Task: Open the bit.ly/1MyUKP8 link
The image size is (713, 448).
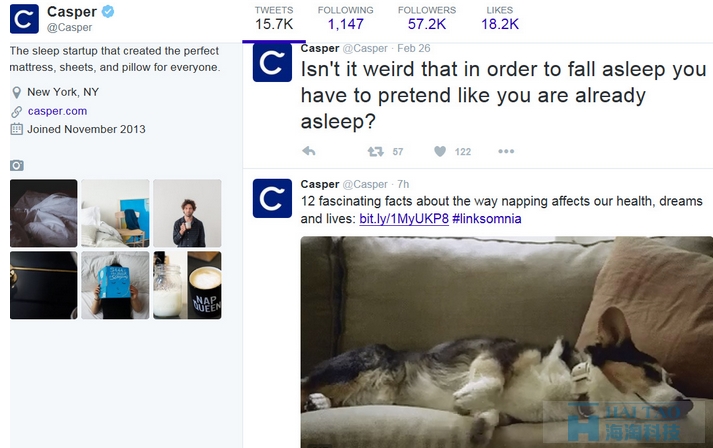Action: 404,219
